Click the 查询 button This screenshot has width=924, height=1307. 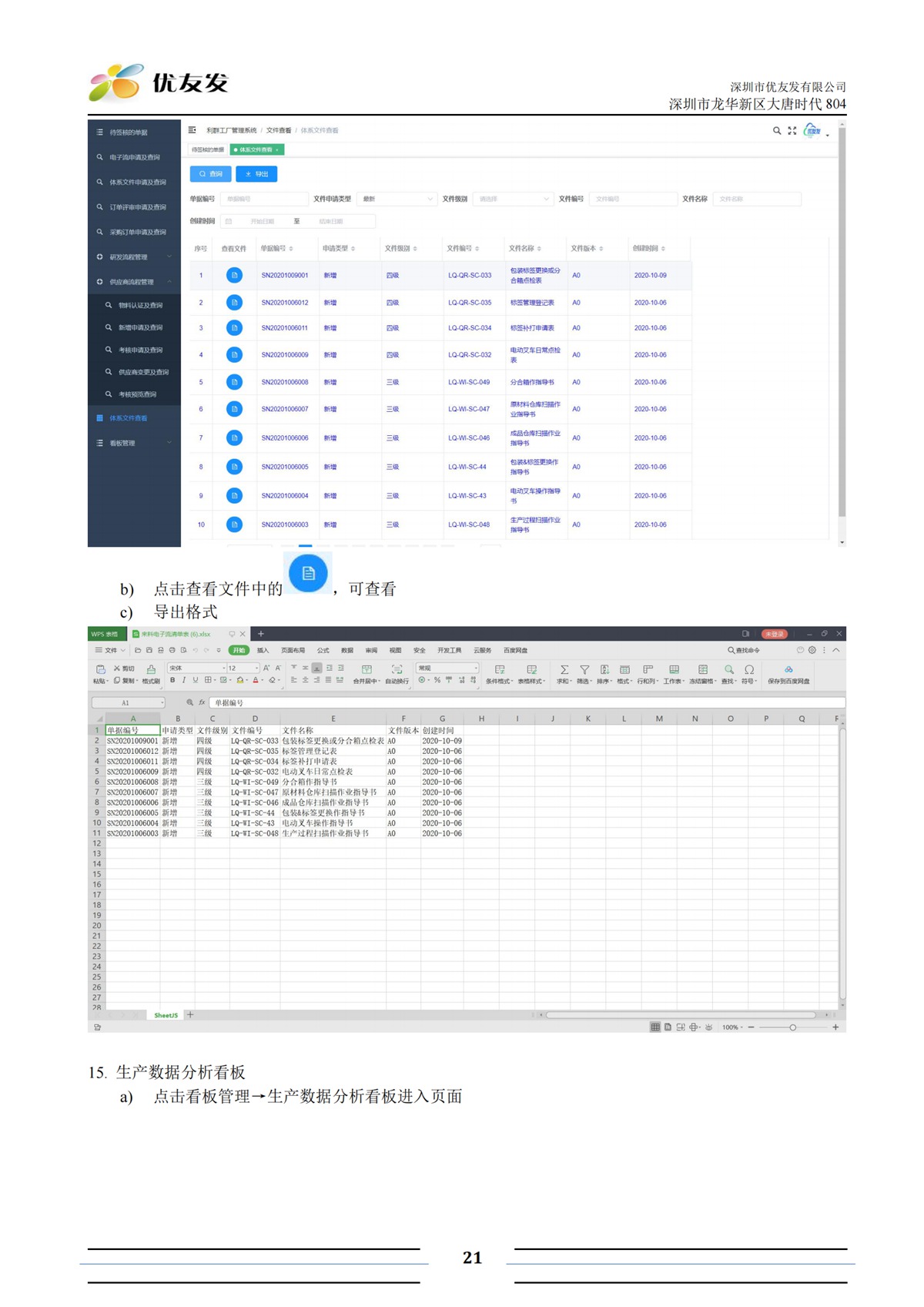(210, 174)
